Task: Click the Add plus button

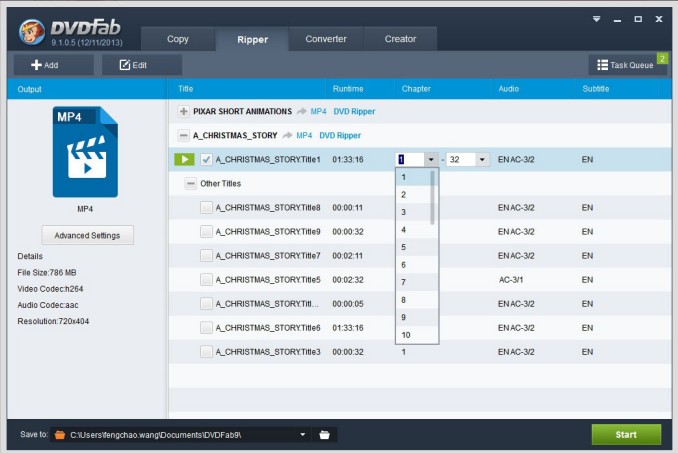Action: click(x=53, y=65)
